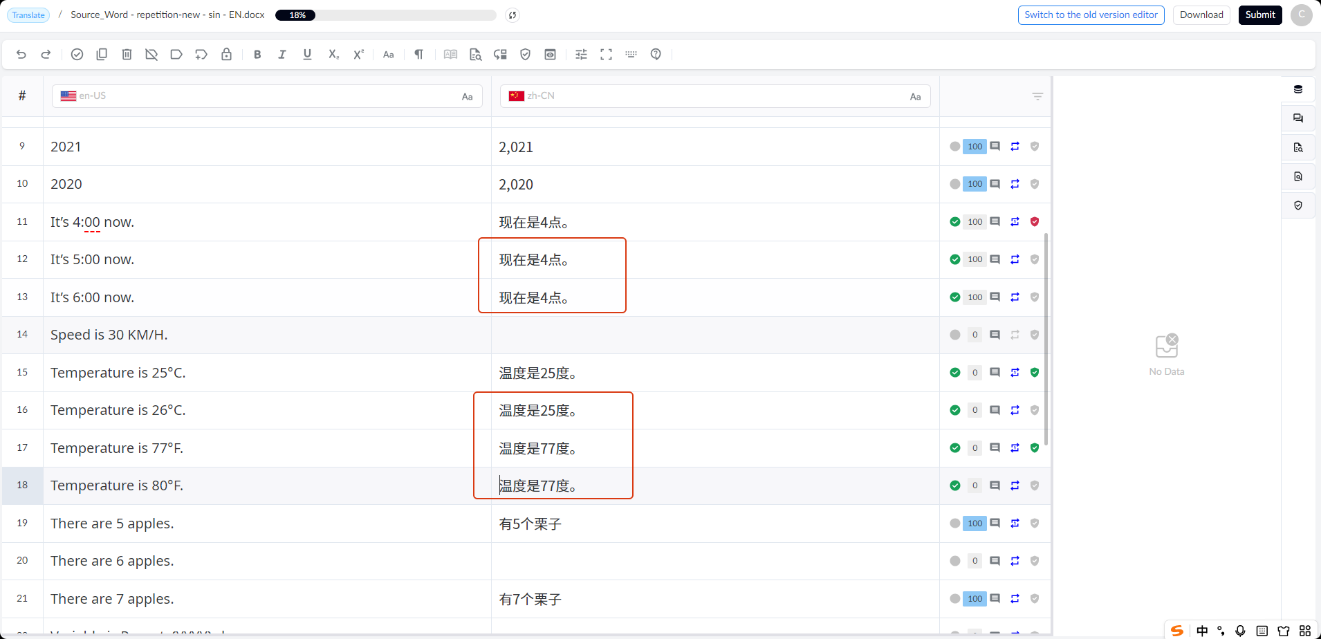Click the shield QA check toolbar icon
The height and width of the screenshot is (639, 1321).
coord(525,54)
